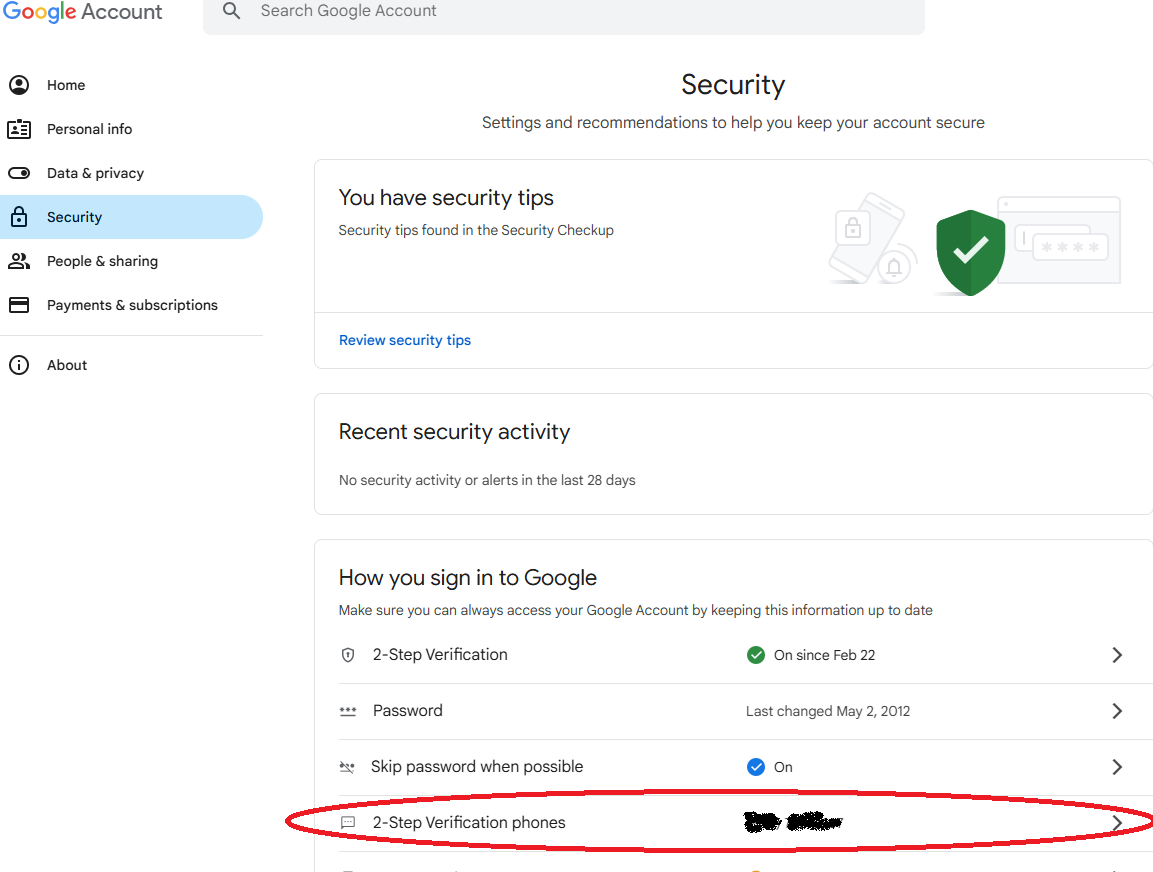The height and width of the screenshot is (872, 1153).
Task: Open Payments & subscriptions menu item
Action: pyautogui.click(x=131, y=305)
